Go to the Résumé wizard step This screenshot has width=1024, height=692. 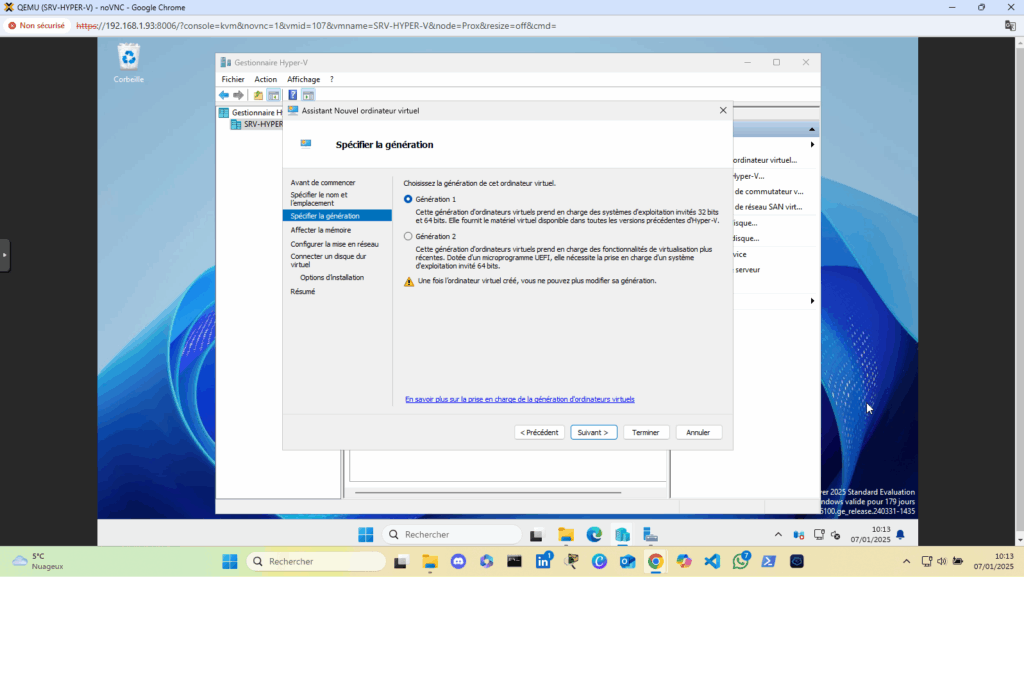(302, 292)
